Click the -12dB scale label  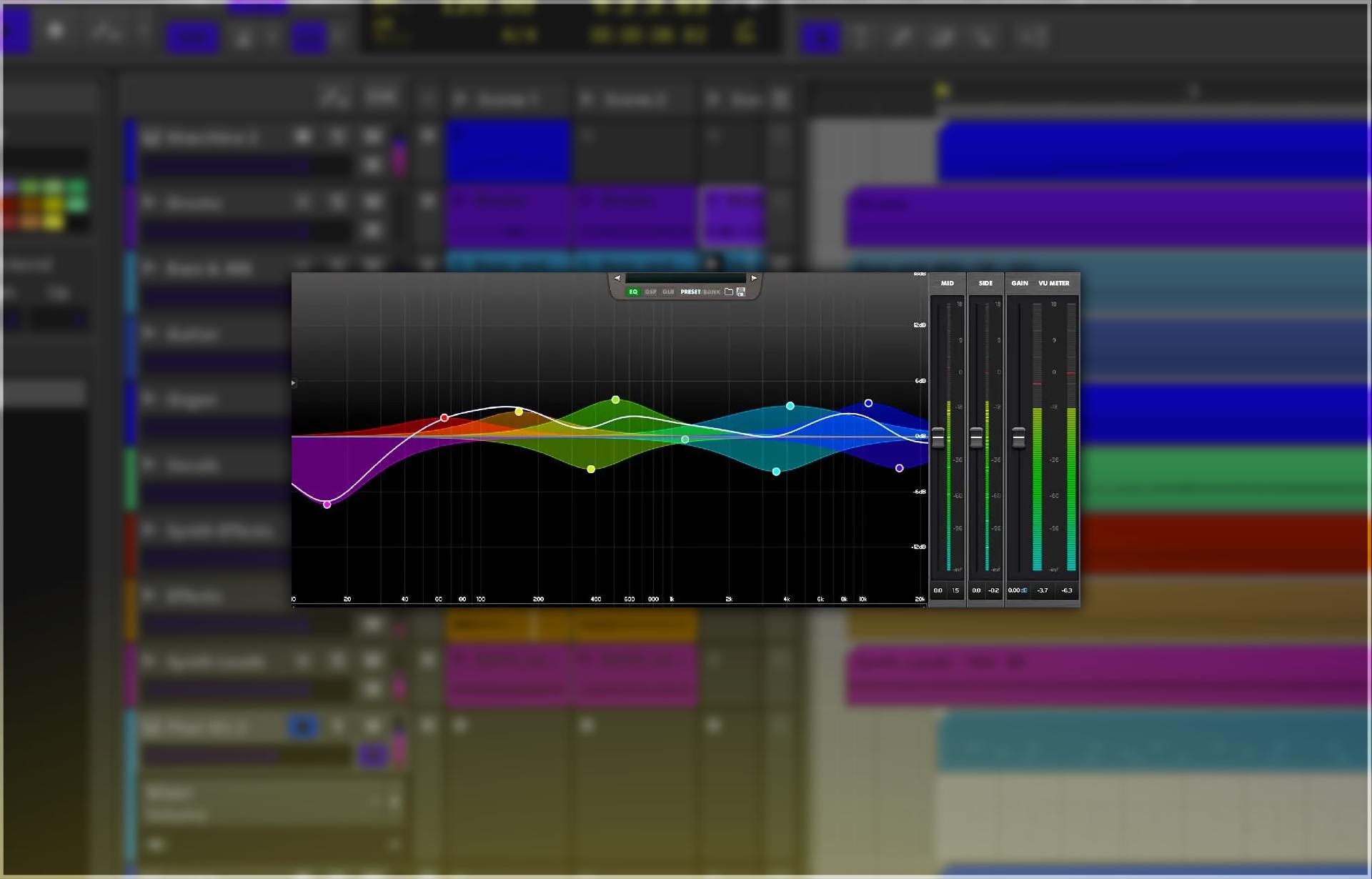[919, 547]
